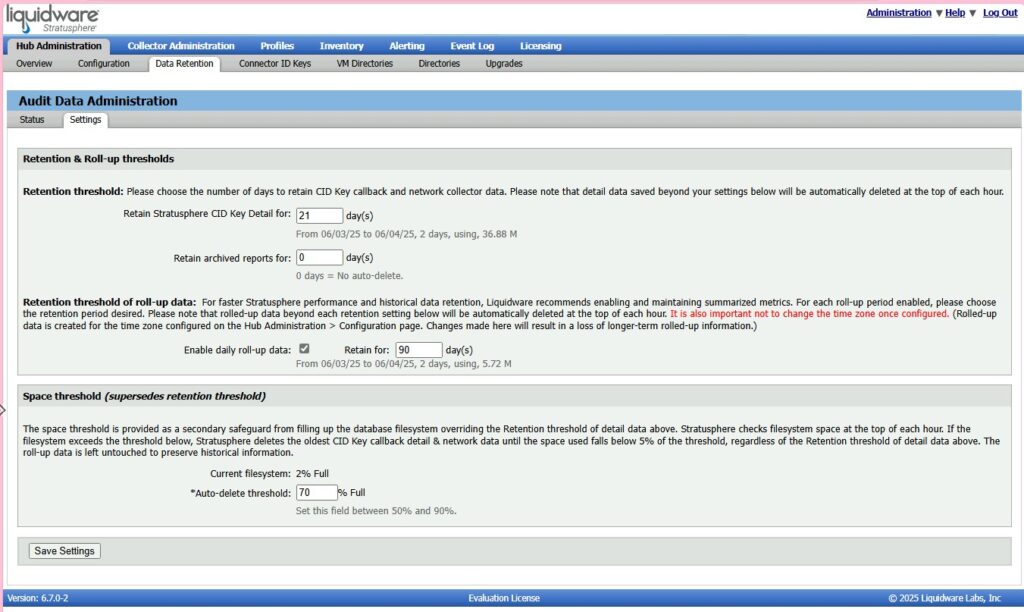Go to Connector ID Keys sub-tab
Image resolution: width=1024 pixels, height=612 pixels.
point(275,63)
